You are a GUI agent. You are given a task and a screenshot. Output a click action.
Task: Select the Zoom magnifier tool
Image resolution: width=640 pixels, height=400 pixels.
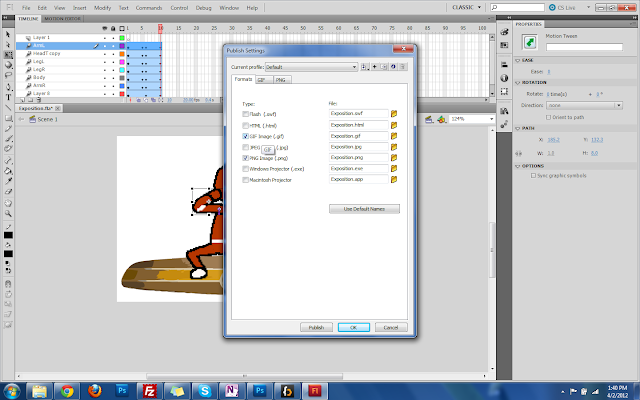[8, 213]
